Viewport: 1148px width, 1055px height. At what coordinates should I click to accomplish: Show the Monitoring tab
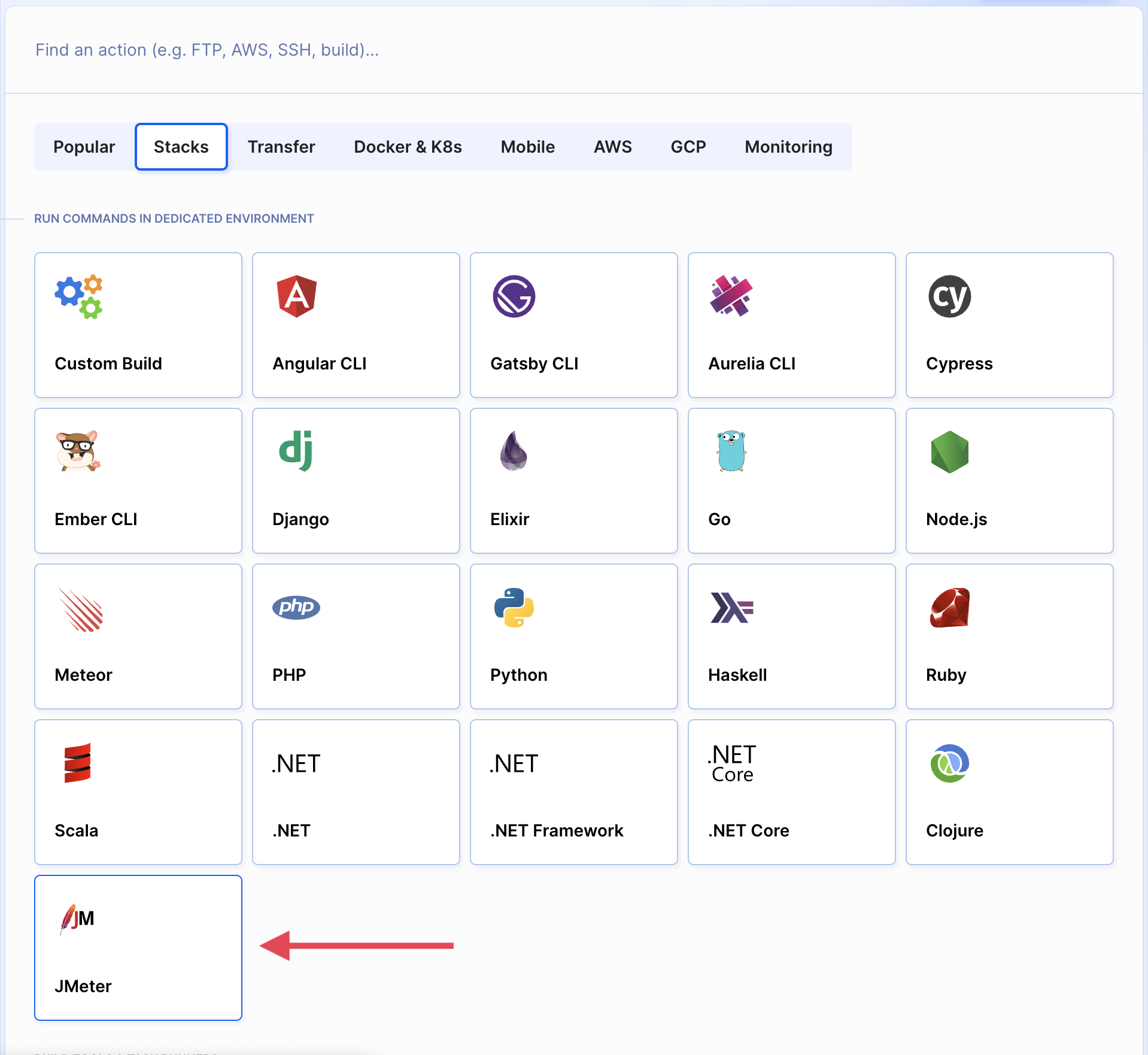pos(788,147)
